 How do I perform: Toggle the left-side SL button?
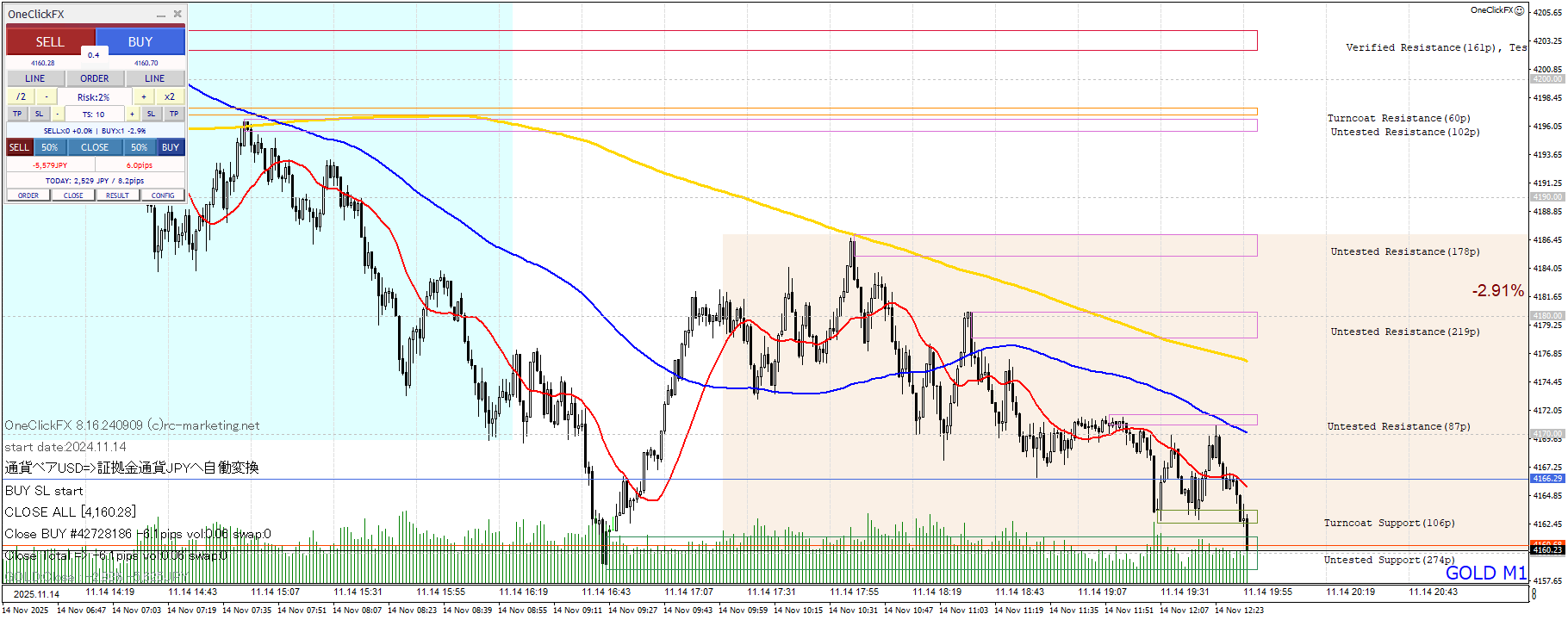39,114
